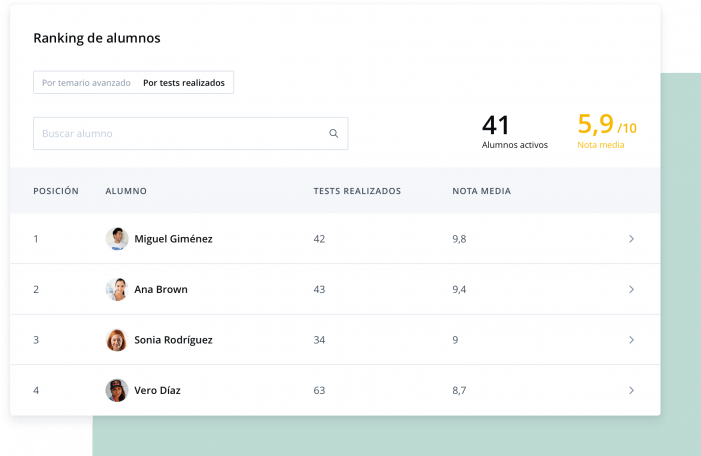This screenshot has height=456, width=701.
Task: Open Miguel Giménez student name
Action: coord(173,239)
